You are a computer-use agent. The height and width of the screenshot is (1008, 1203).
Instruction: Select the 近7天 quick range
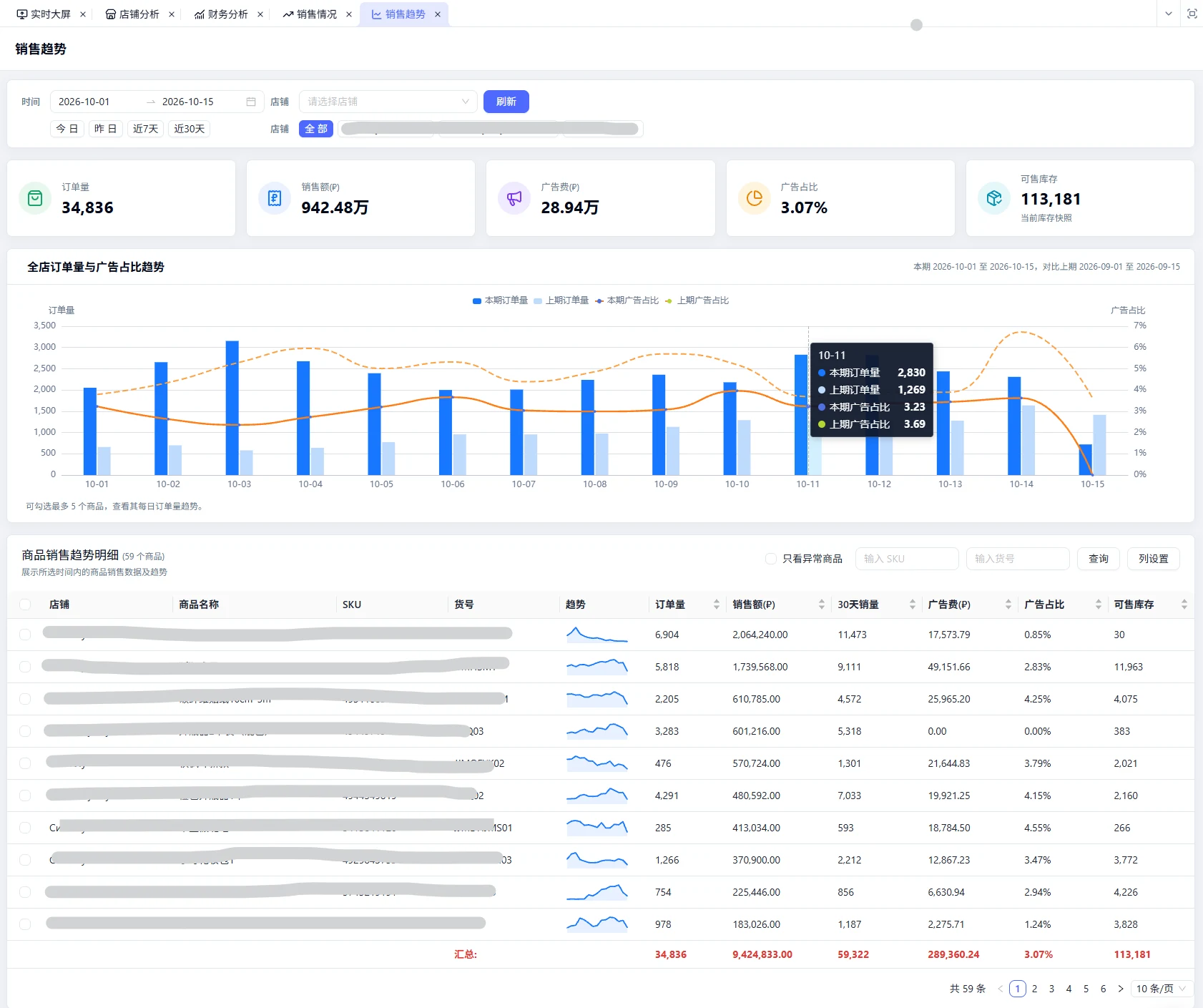(x=146, y=129)
